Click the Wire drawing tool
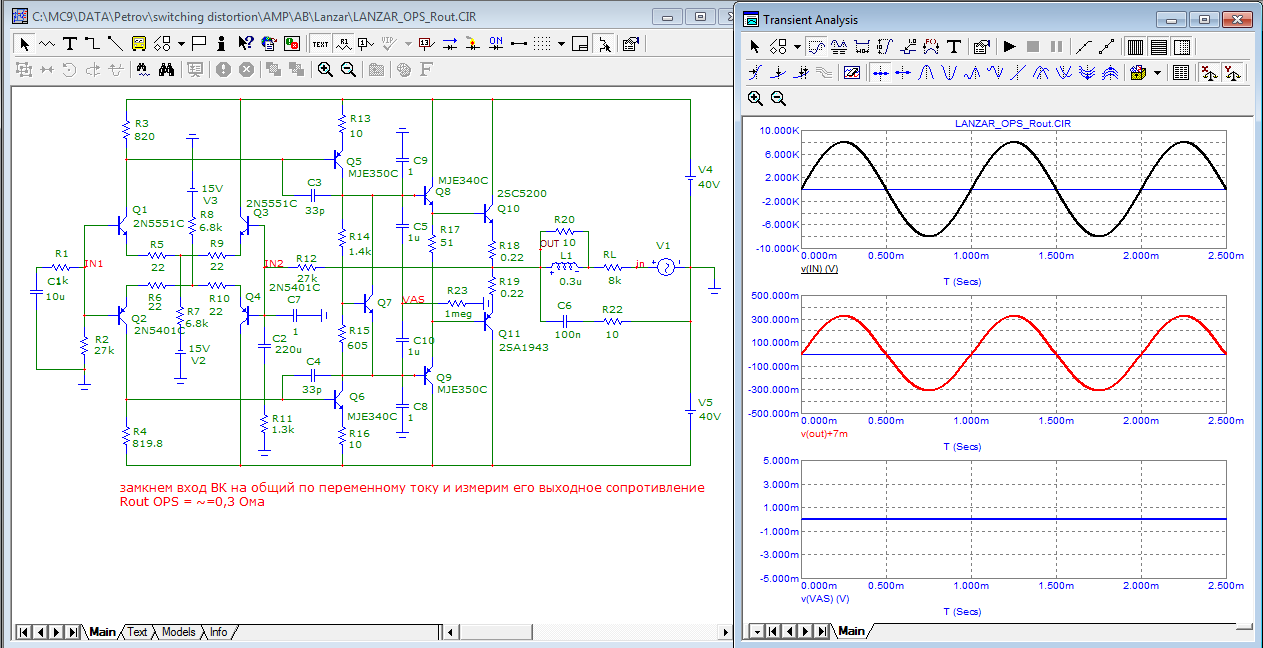 [x=92, y=43]
